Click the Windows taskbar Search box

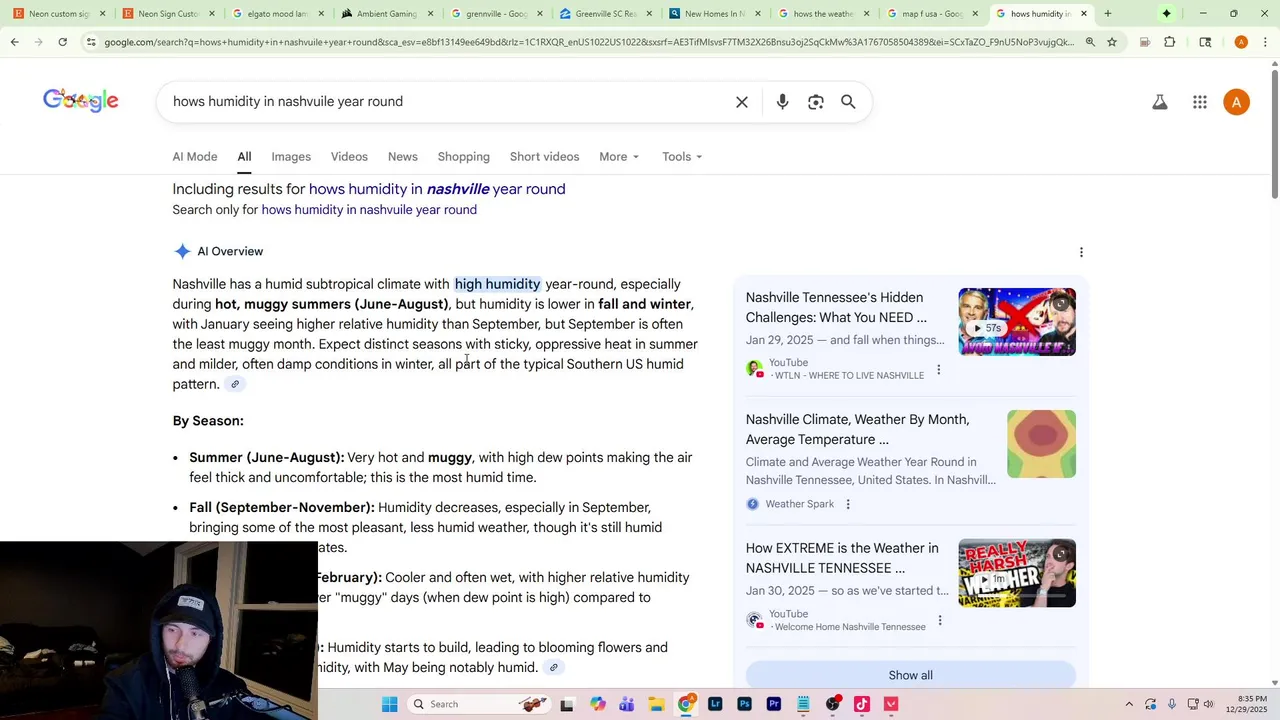[478, 704]
